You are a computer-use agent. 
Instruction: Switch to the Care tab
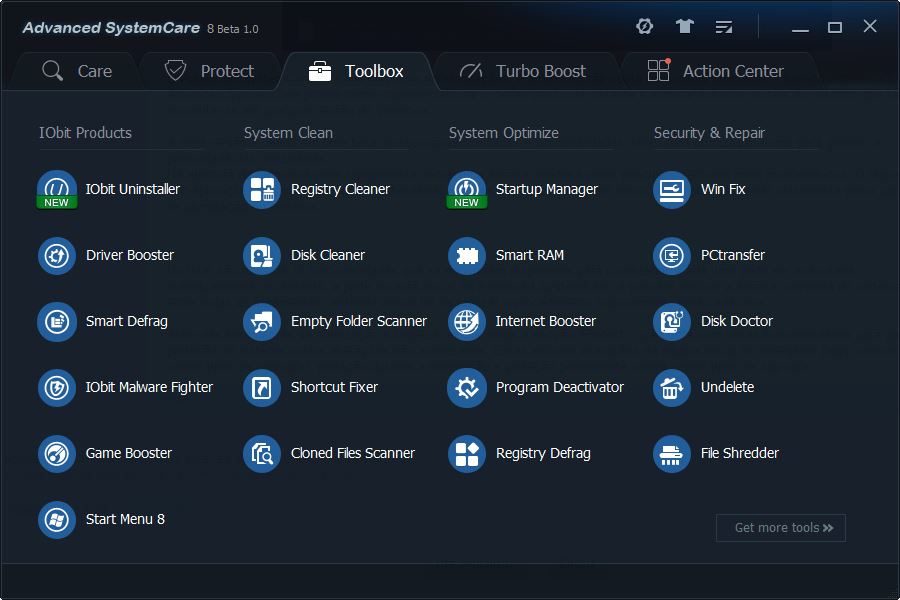(77, 71)
